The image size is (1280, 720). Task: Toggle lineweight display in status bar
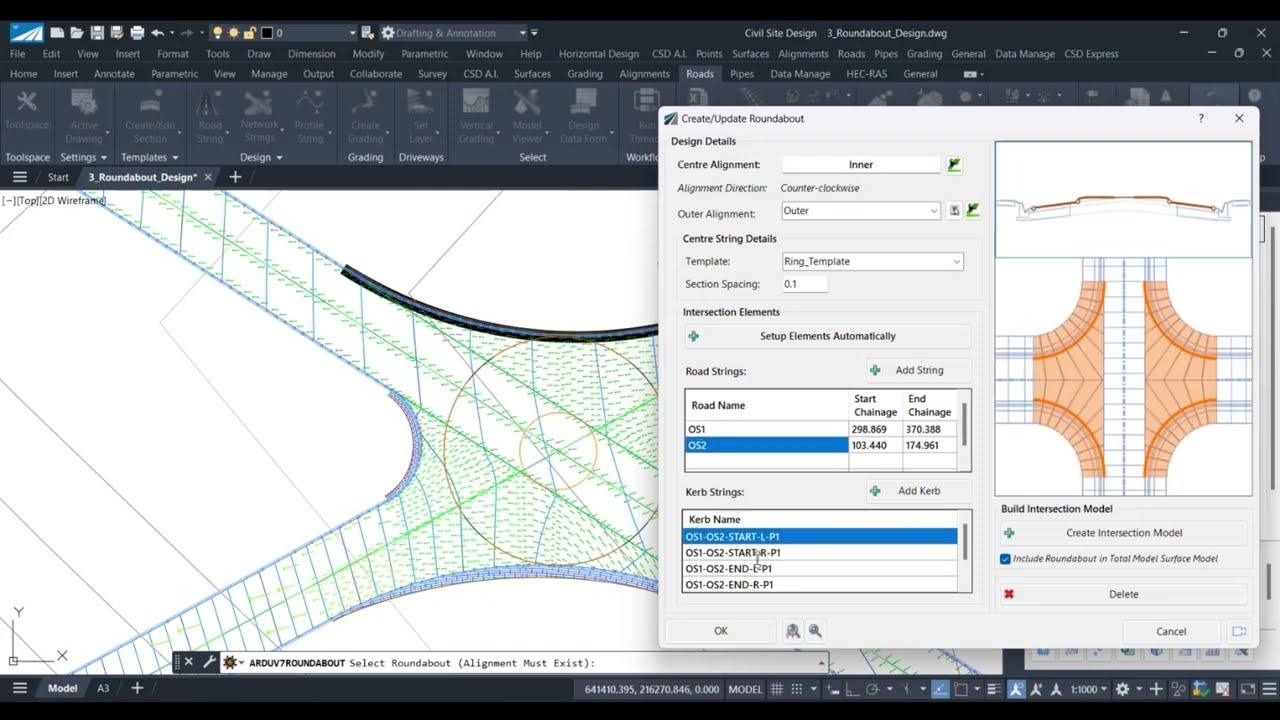pos(994,689)
